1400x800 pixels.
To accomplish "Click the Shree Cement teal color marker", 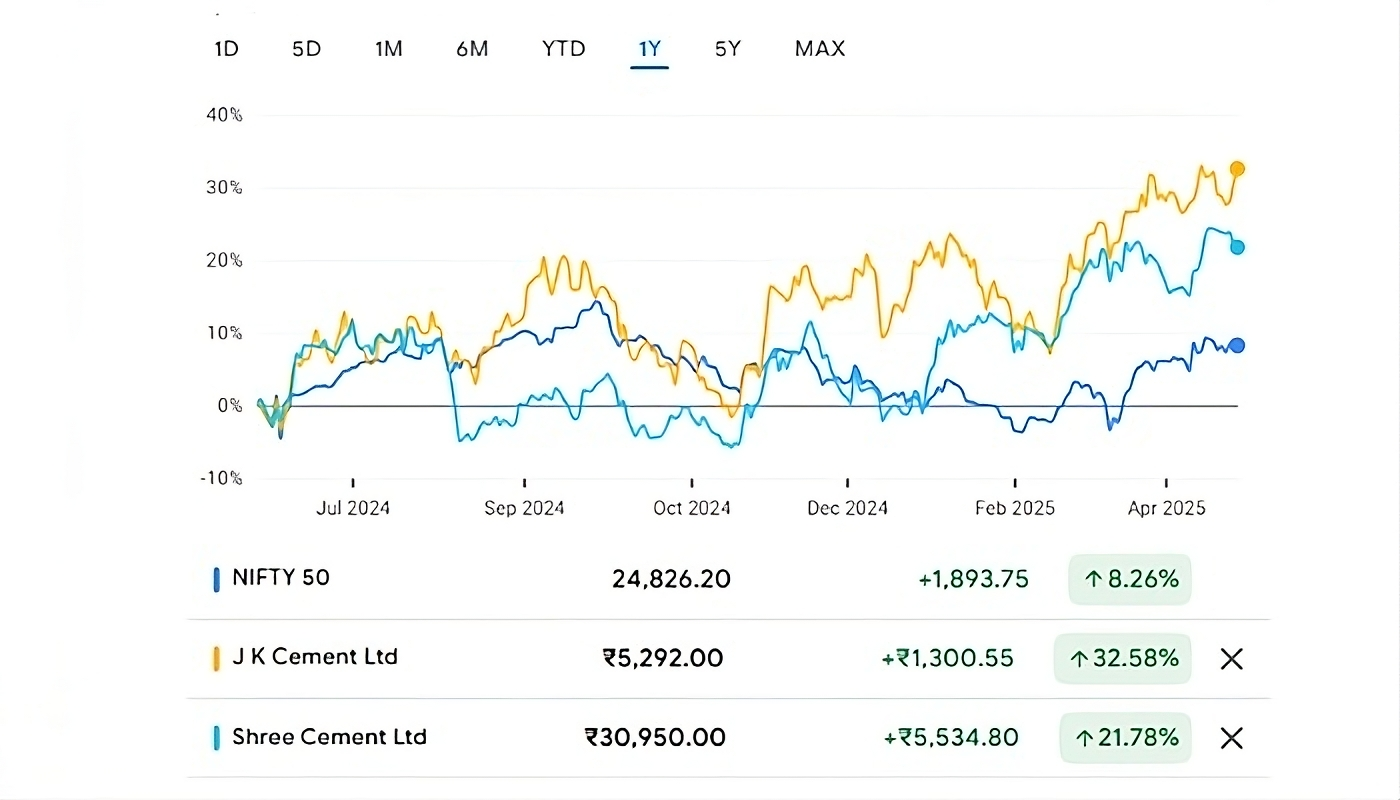I will tap(216, 739).
